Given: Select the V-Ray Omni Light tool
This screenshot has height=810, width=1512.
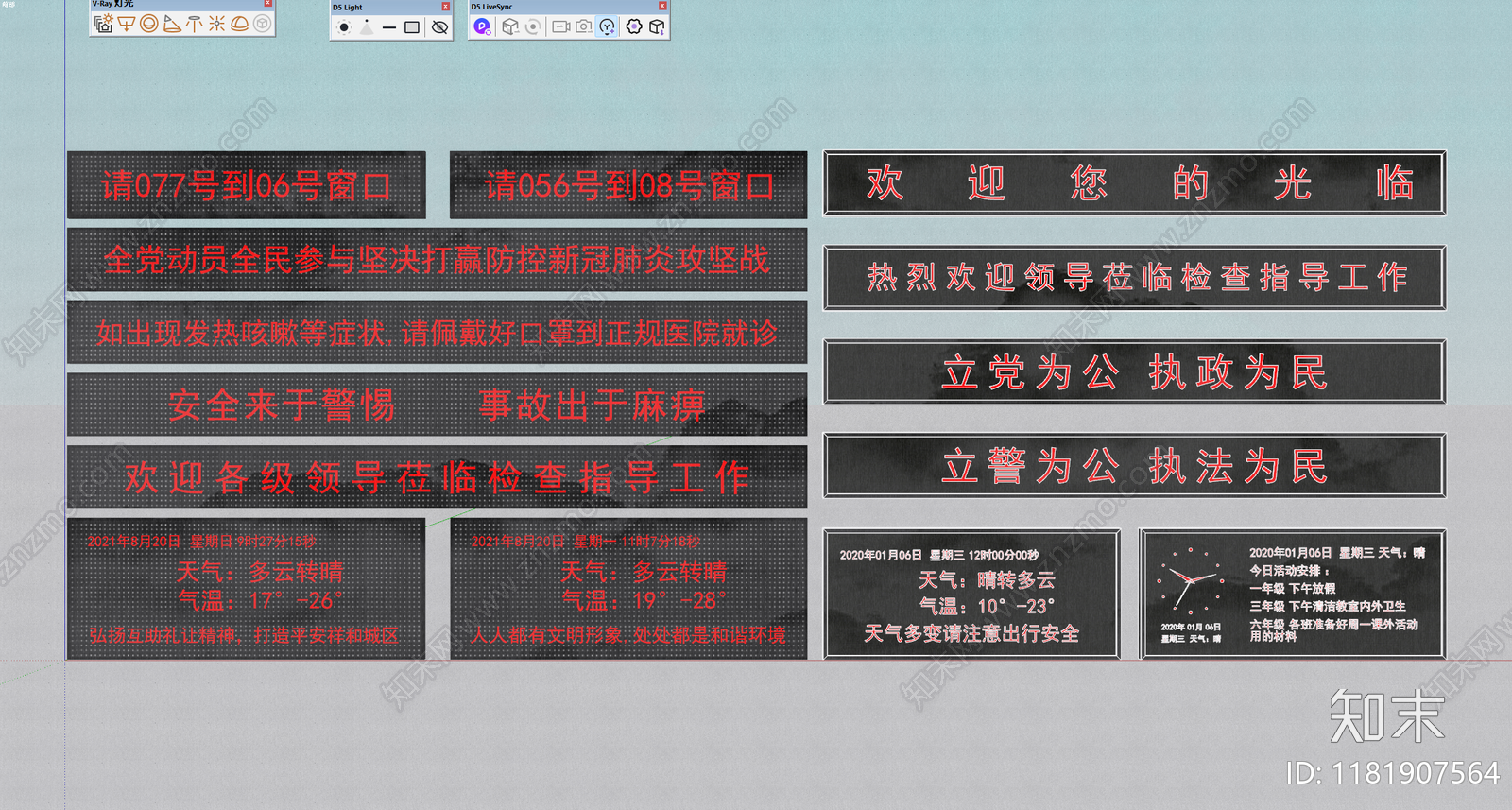Looking at the screenshot, I should click(216, 24).
